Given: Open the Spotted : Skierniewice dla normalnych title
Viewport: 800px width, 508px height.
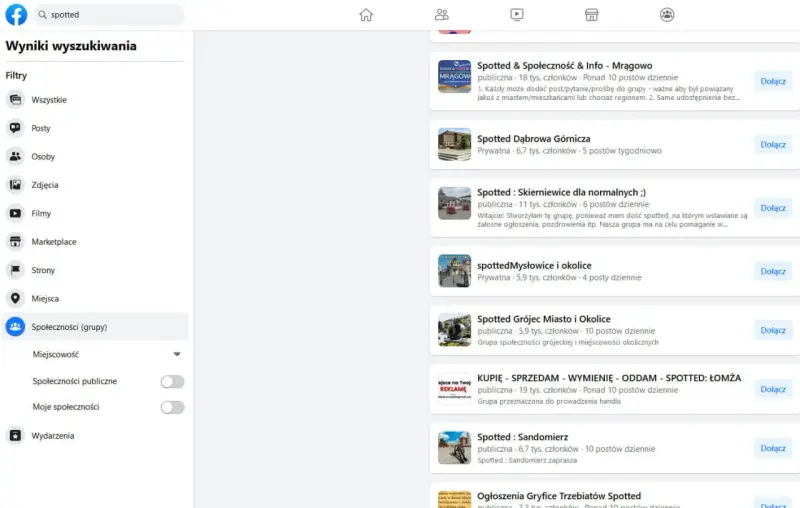Looking at the screenshot, I should [561, 192].
